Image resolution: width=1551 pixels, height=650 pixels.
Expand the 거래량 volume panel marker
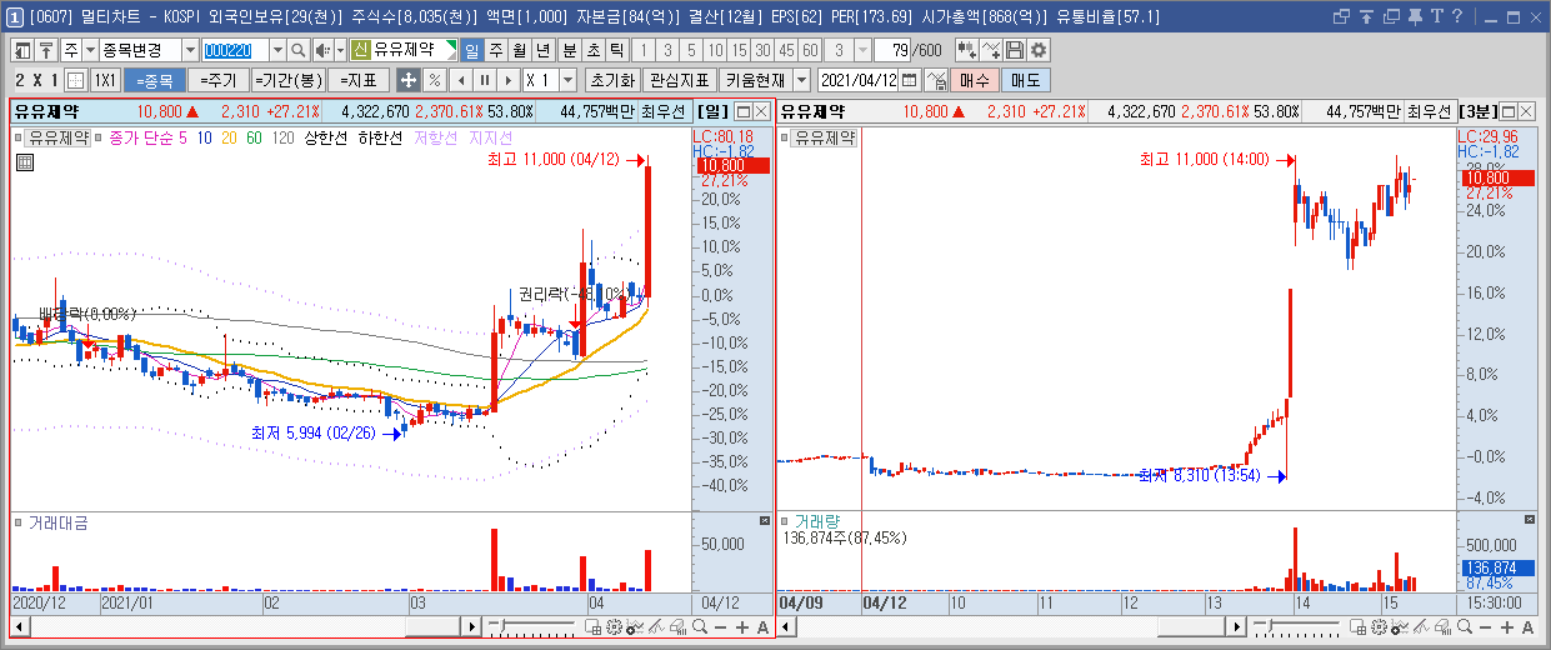click(783, 521)
